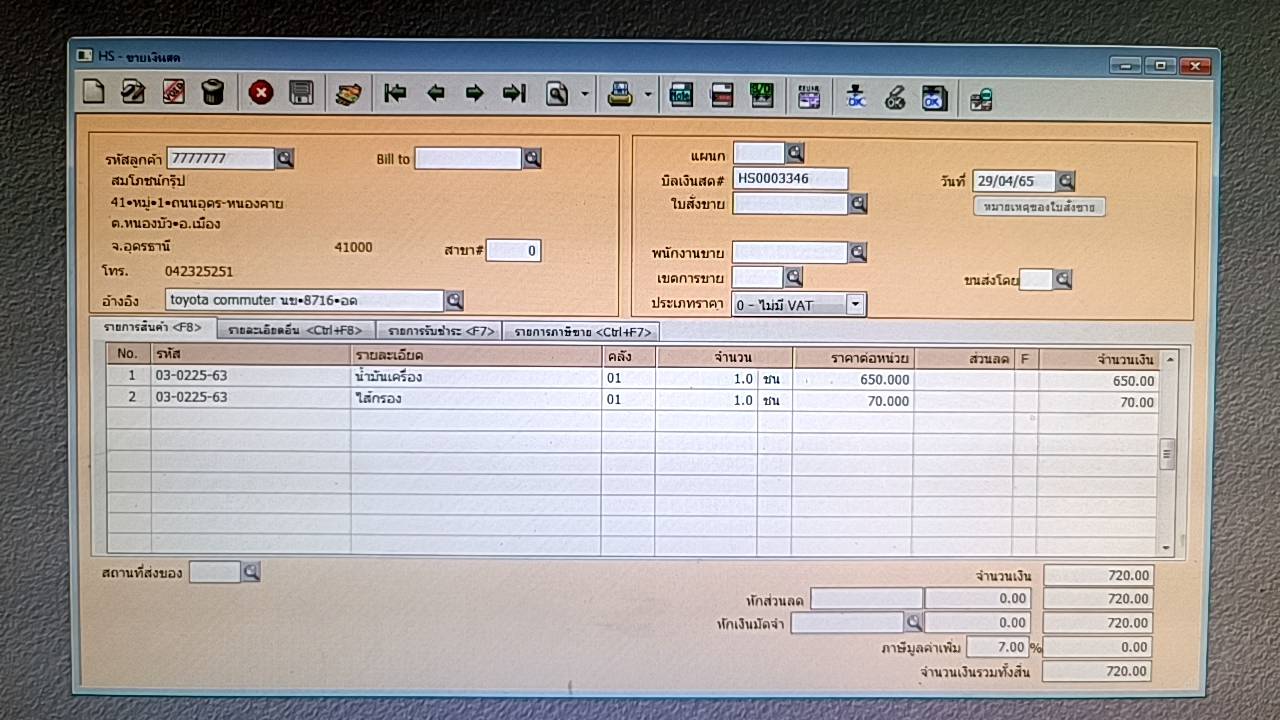Click the toyota commuter reference field
This screenshot has height=720, width=1280.
[x=304, y=300]
